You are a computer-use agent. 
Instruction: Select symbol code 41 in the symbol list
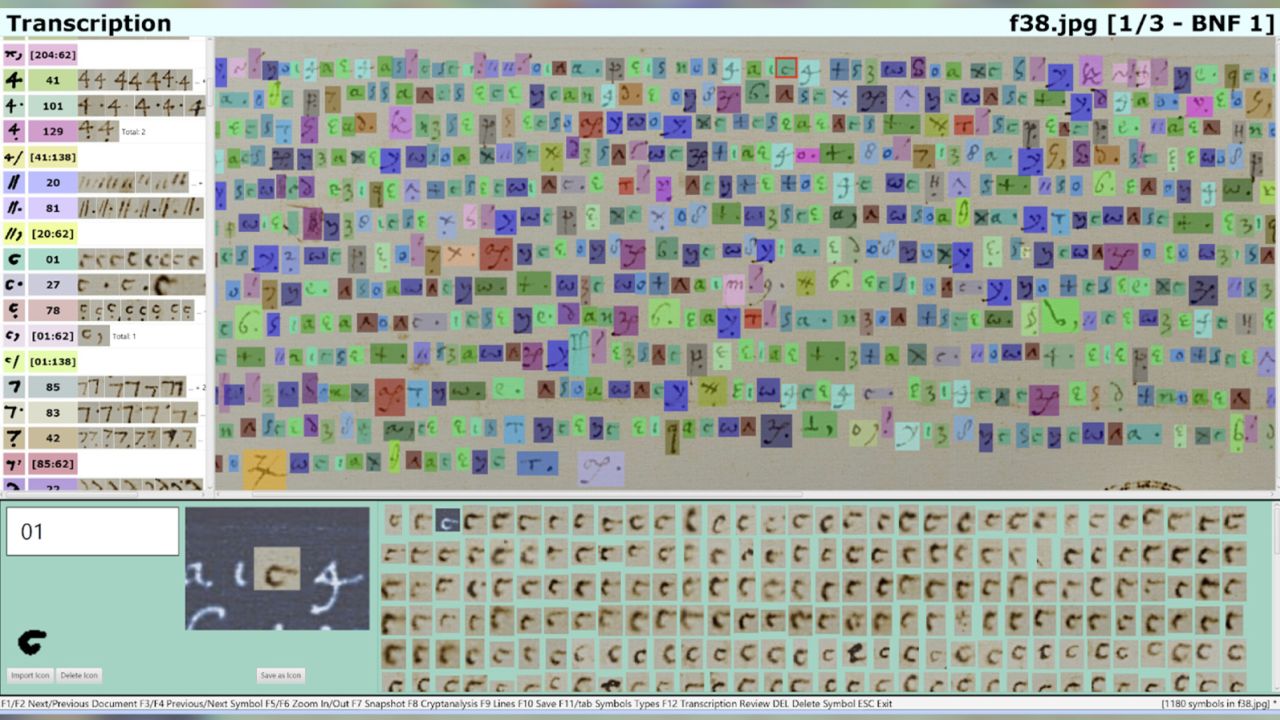pos(52,80)
